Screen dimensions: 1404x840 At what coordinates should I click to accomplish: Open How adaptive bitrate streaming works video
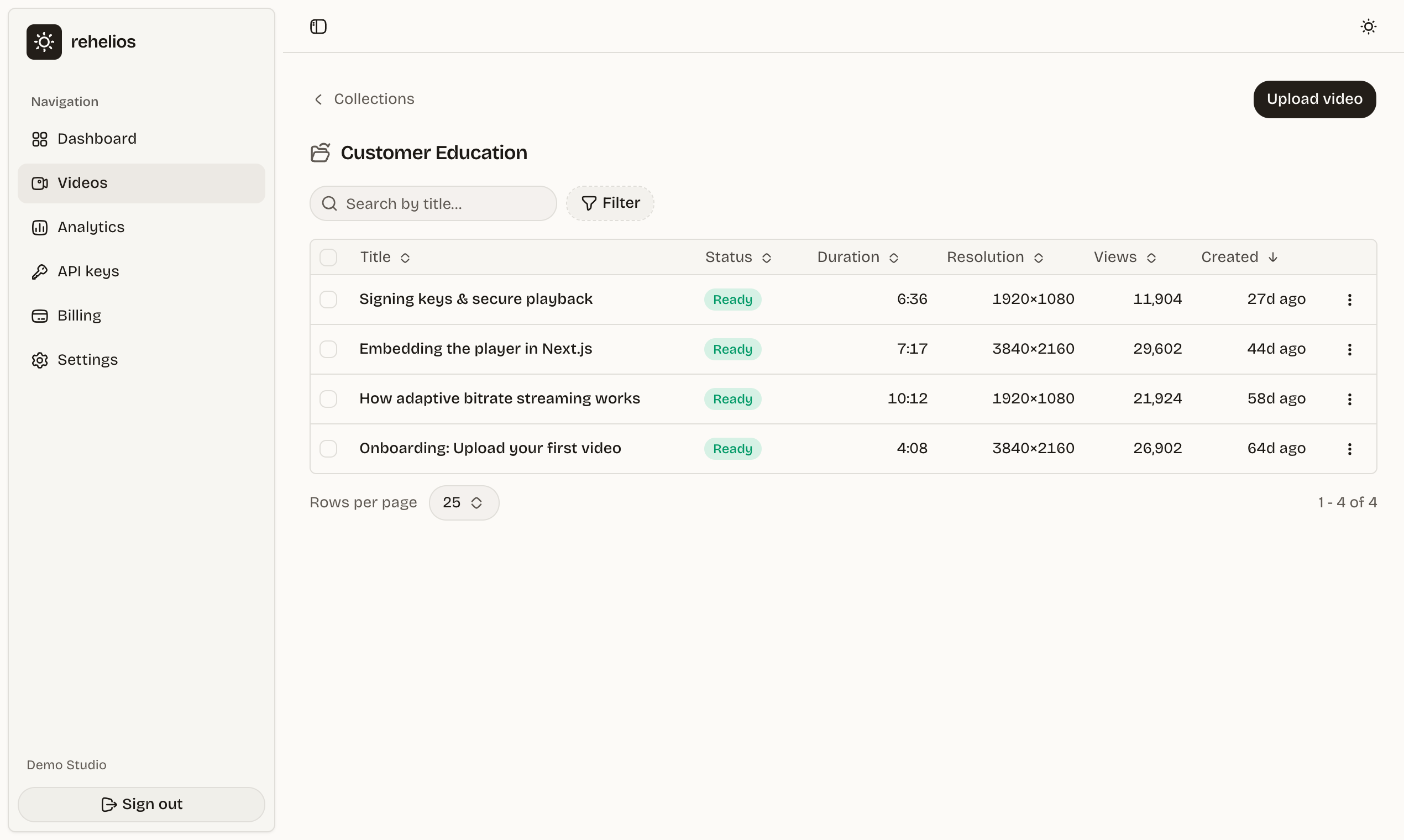499,399
